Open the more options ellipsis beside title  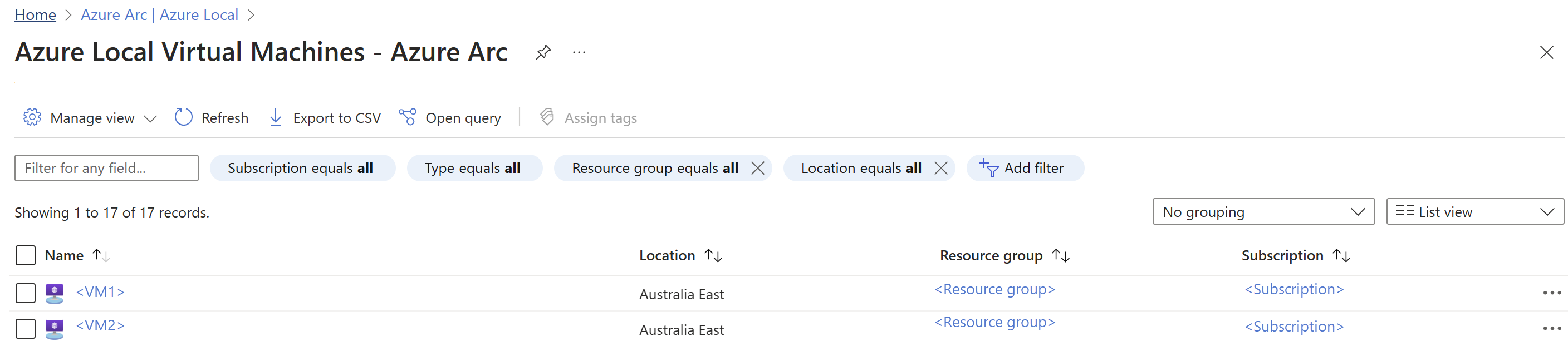click(x=579, y=53)
